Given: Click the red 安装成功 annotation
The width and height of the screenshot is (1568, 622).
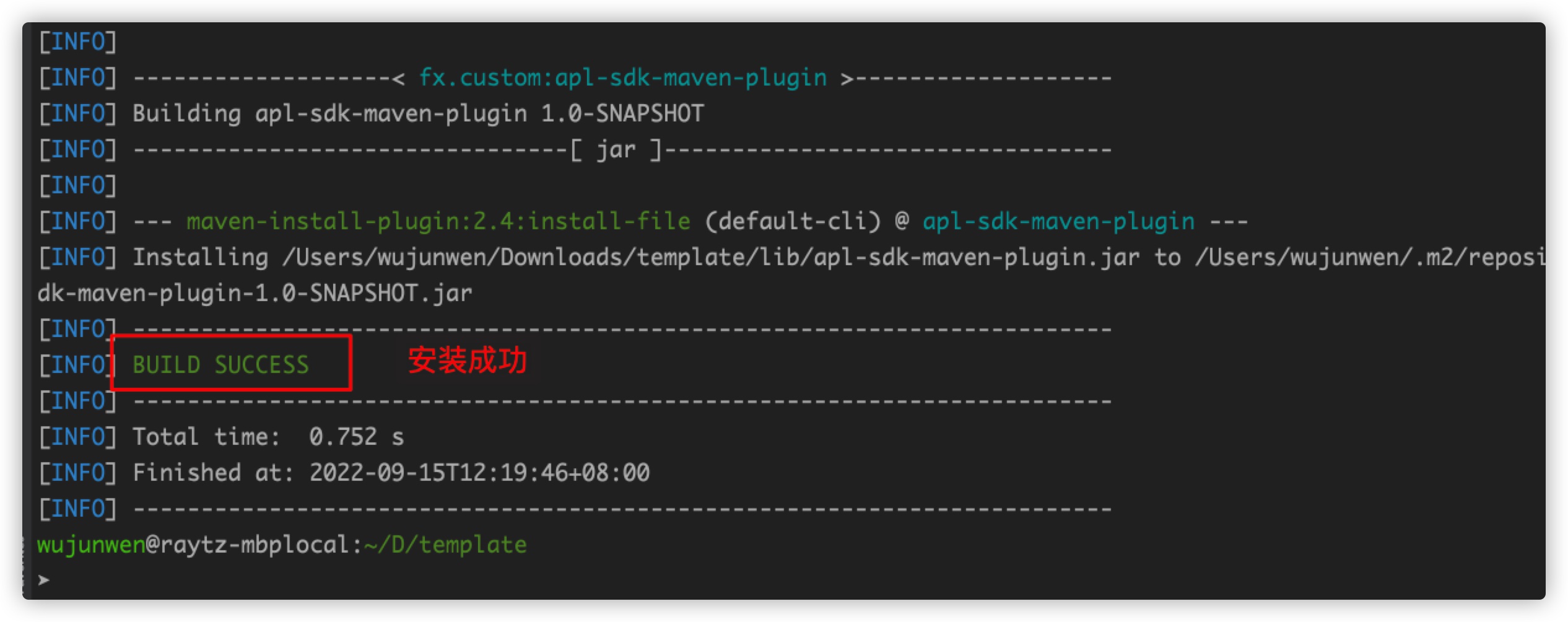Looking at the screenshot, I should click(x=467, y=361).
